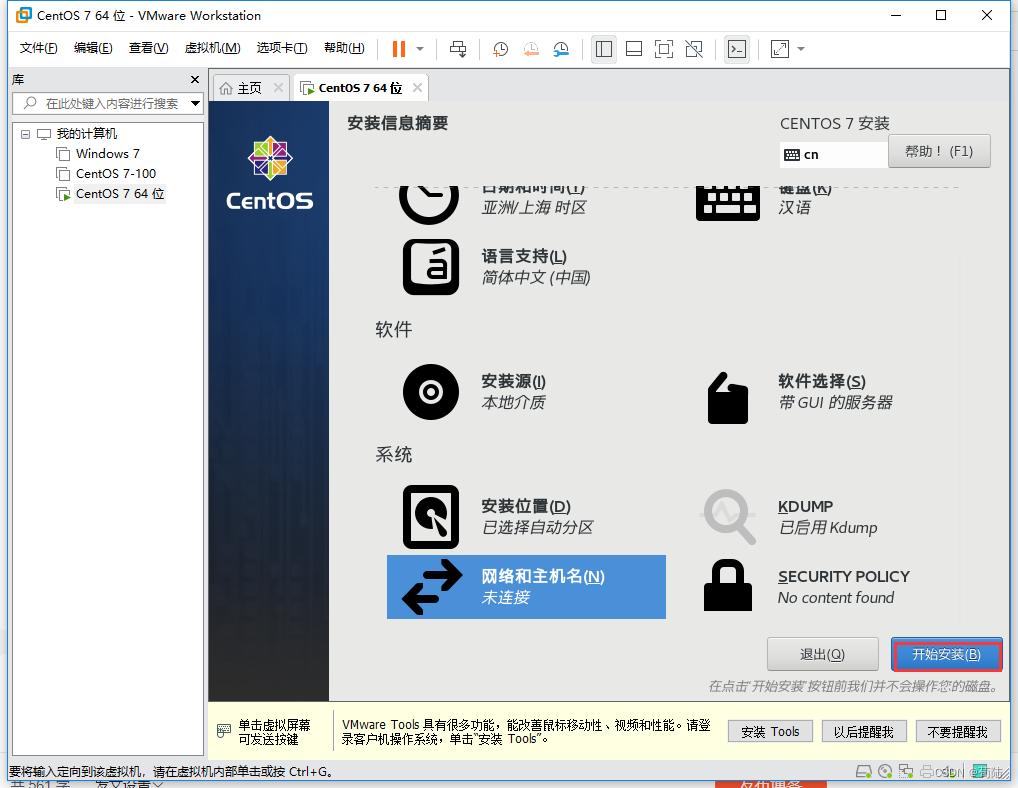
Task: Click the keyboard icon in the hint bar
Action: click(223, 730)
